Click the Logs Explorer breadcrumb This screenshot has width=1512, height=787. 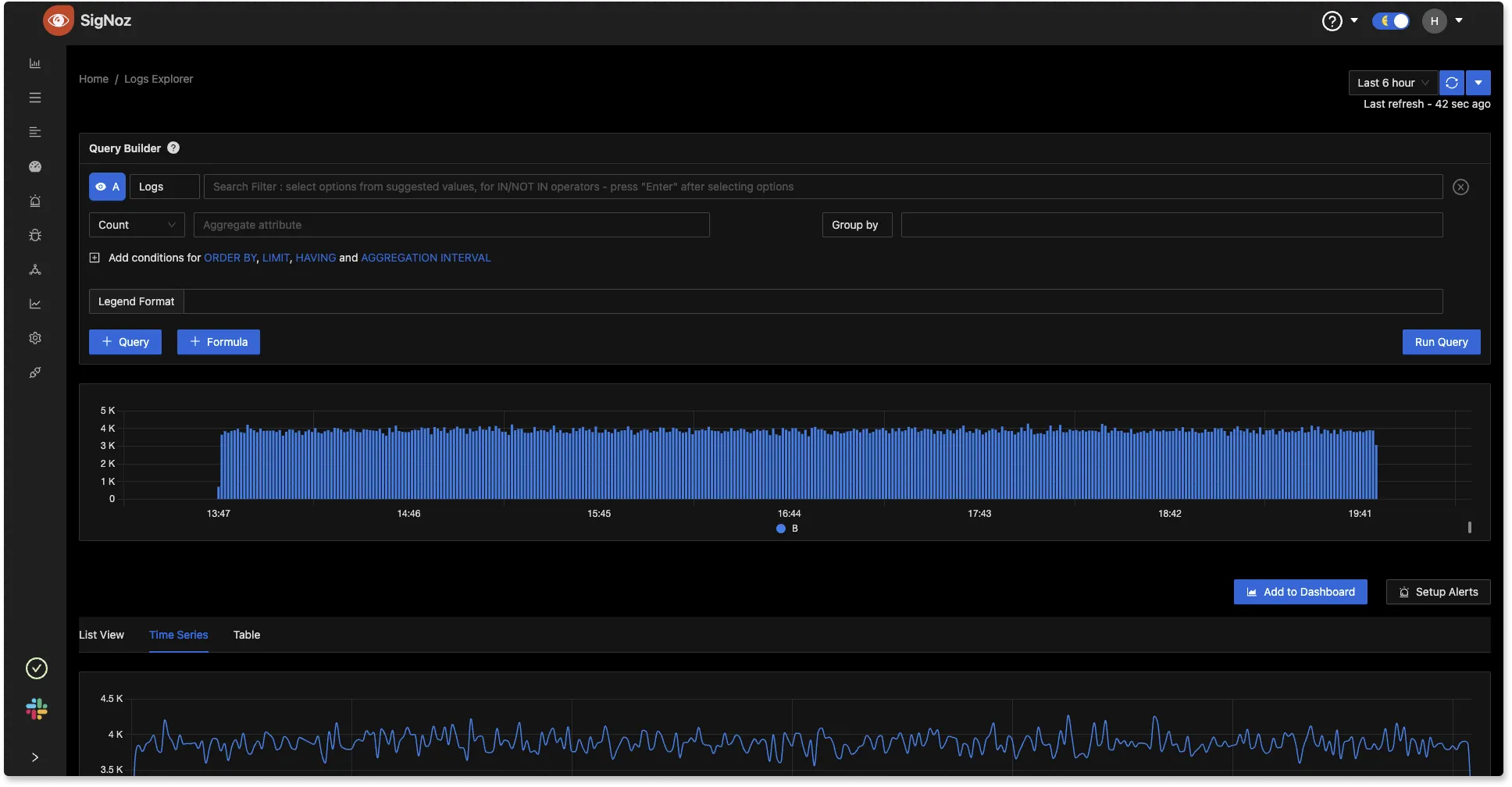159,79
